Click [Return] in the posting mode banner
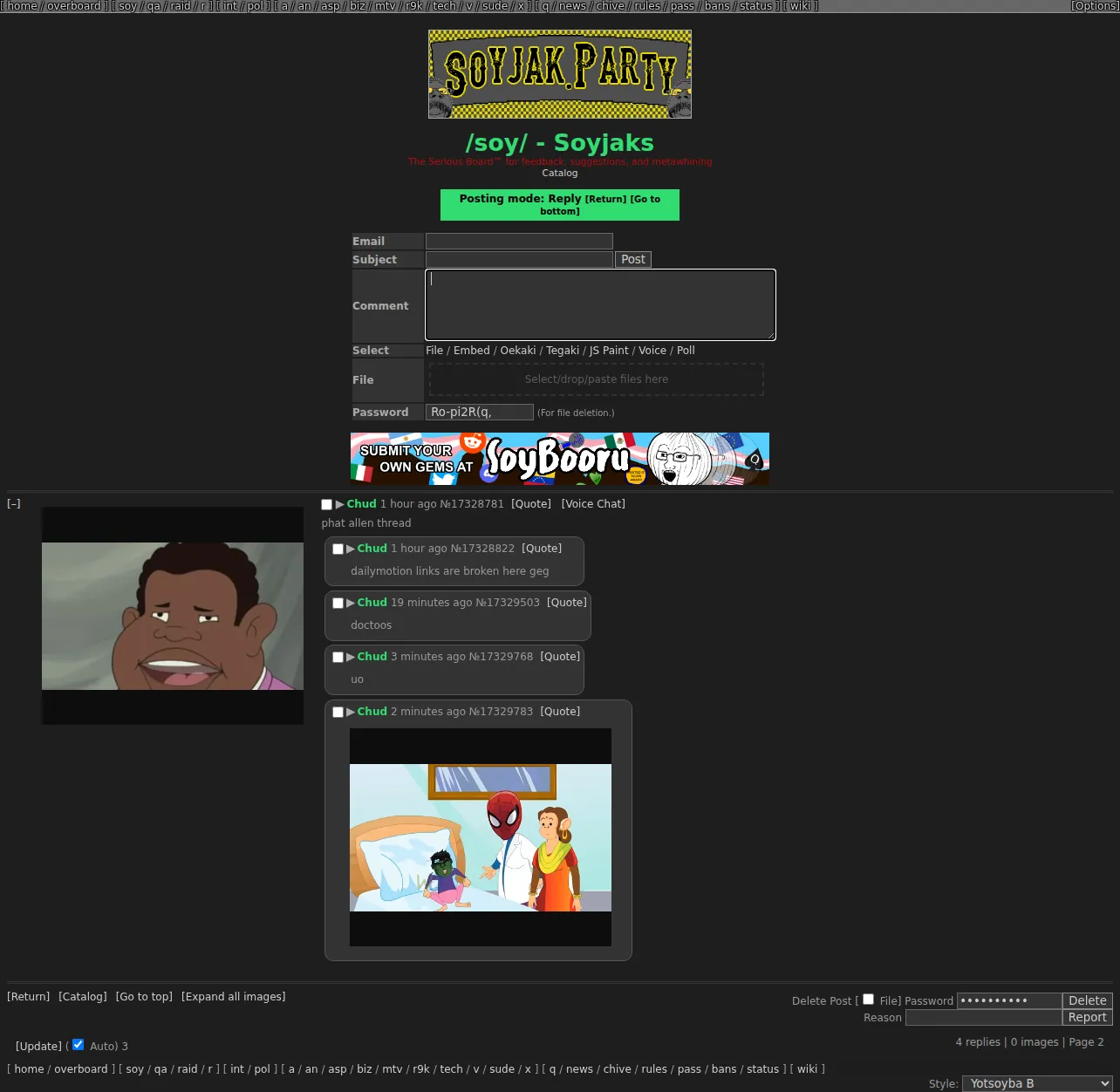This screenshot has width=1120, height=1092. pyautogui.click(x=605, y=199)
